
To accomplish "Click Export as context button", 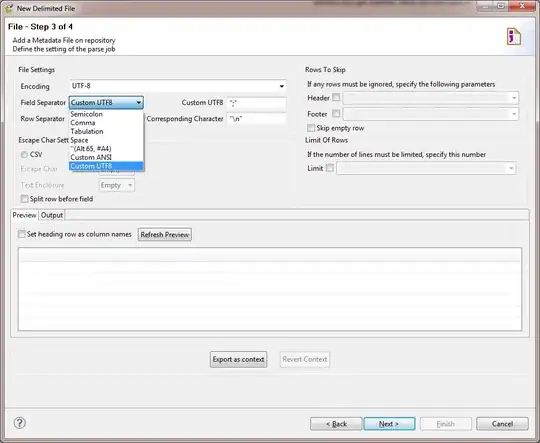I will pyautogui.click(x=238, y=359).
